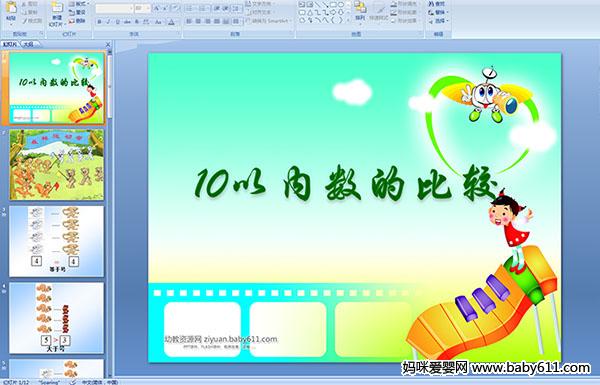Viewport: 600px width, 385px height.
Task: Click the Select button in editing group
Action: pyautogui.click(x=438, y=21)
